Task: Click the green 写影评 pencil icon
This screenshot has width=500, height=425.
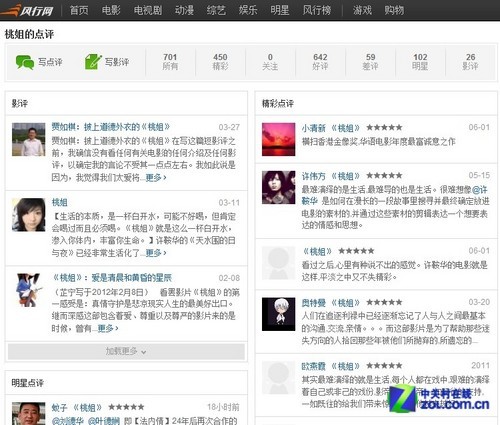Action: [x=93, y=62]
